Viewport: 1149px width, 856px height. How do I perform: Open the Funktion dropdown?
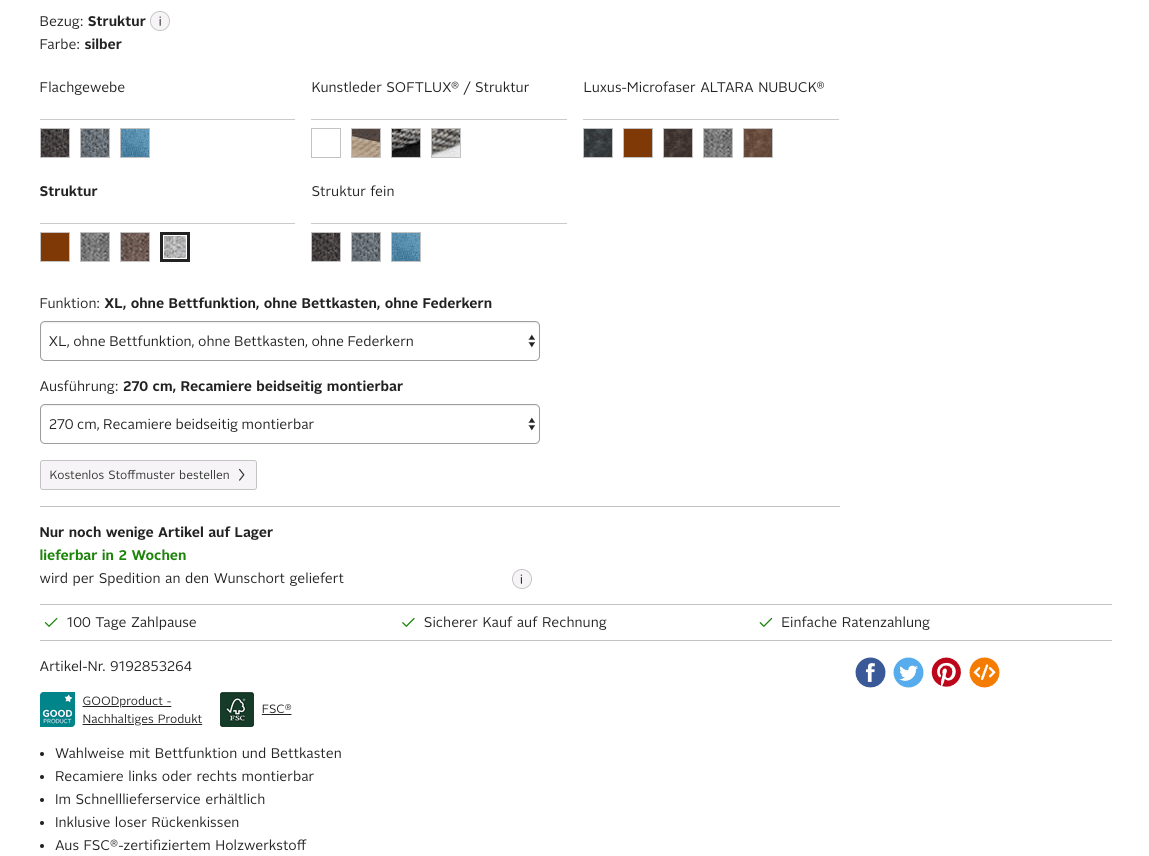290,341
